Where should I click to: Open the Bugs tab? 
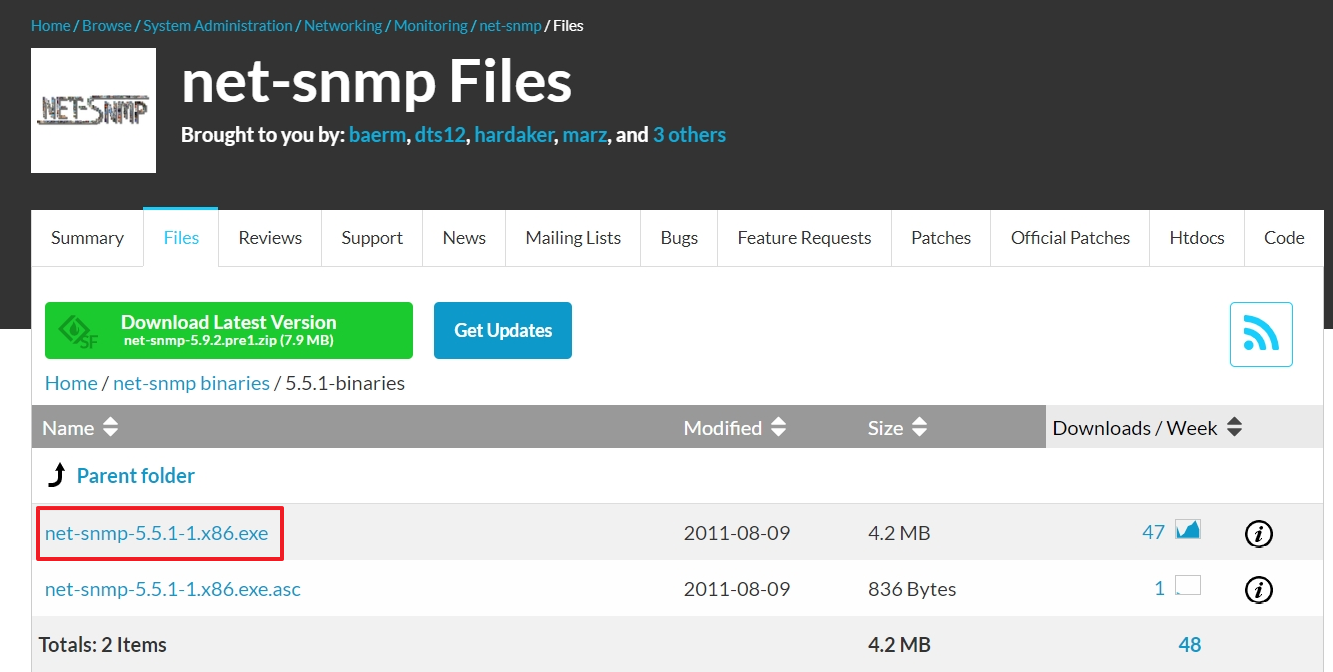[679, 238]
